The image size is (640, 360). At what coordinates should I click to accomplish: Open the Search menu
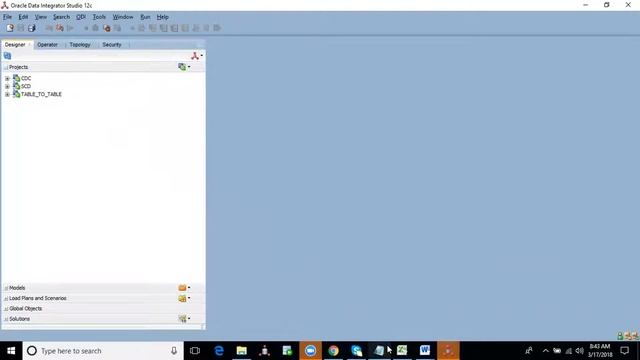pyautogui.click(x=61, y=17)
